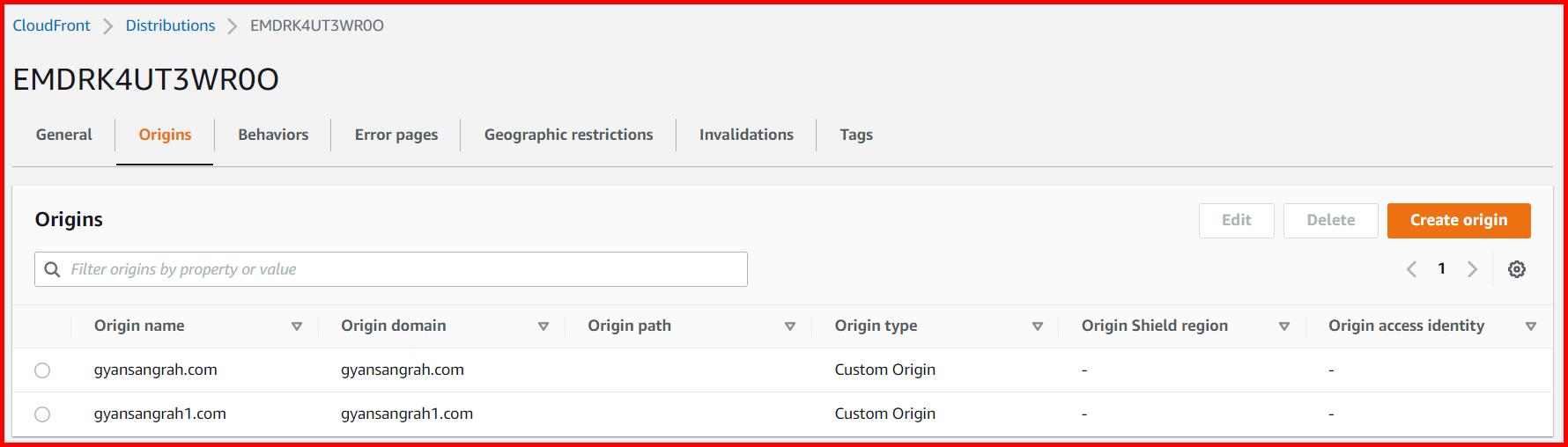Click the Origin path column header

630,326
